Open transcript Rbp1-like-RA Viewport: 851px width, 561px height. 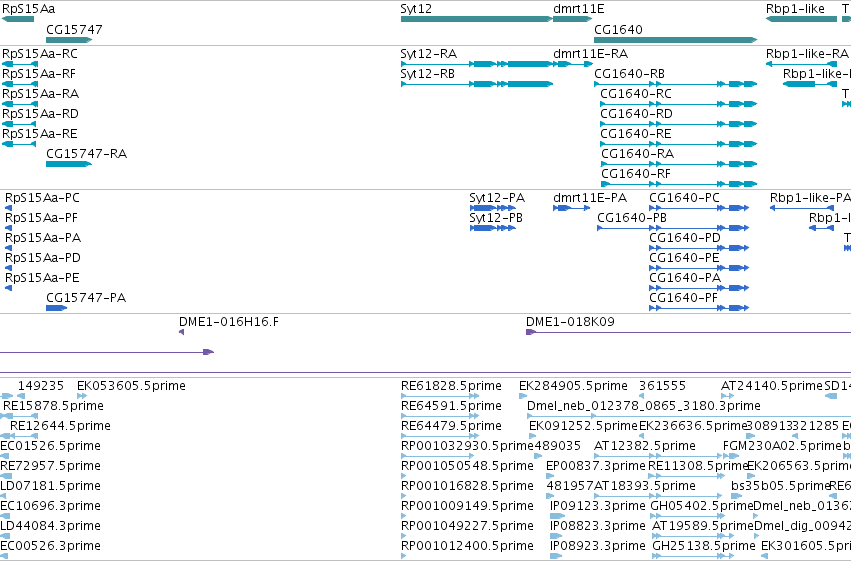pos(807,54)
